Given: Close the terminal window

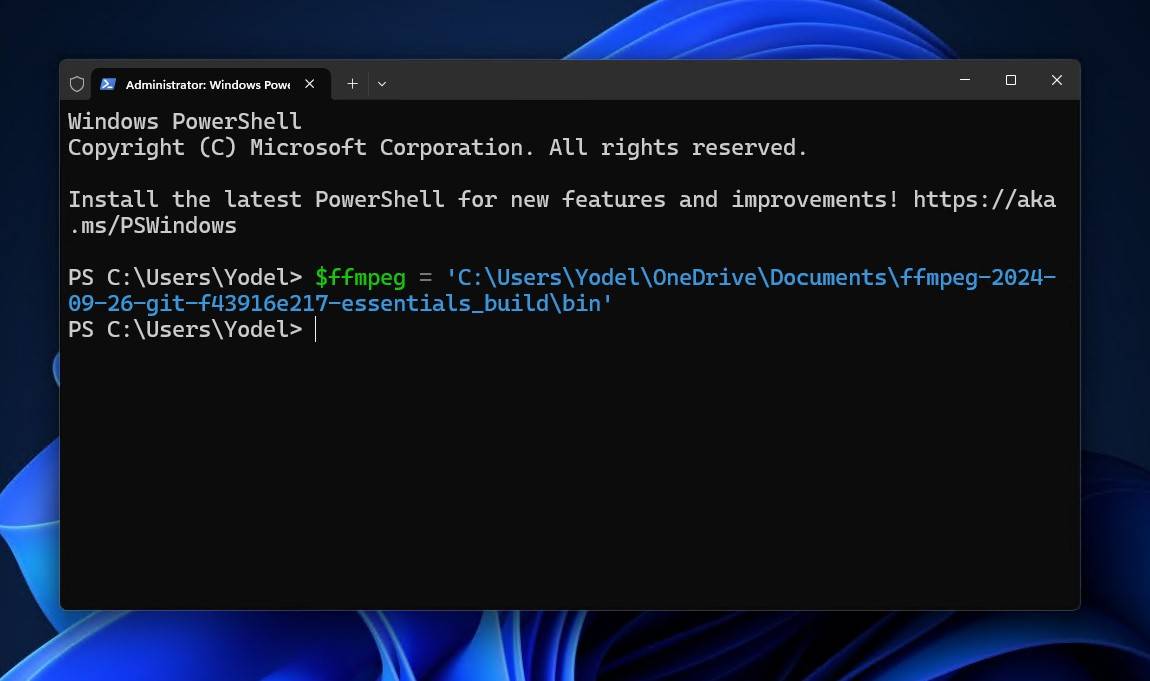Looking at the screenshot, I should pyautogui.click(x=1057, y=81).
